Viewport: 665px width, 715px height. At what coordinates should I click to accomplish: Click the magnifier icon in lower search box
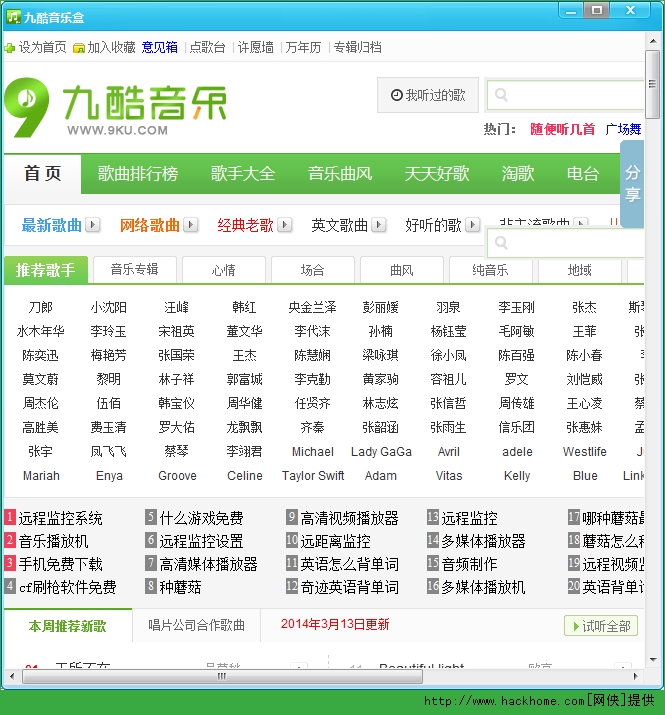[x=501, y=243]
